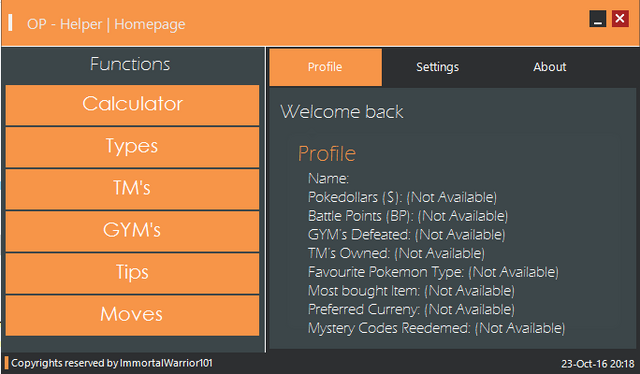Click the 'Functions' sidebar heading
This screenshot has width=640, height=374.
(x=130, y=64)
